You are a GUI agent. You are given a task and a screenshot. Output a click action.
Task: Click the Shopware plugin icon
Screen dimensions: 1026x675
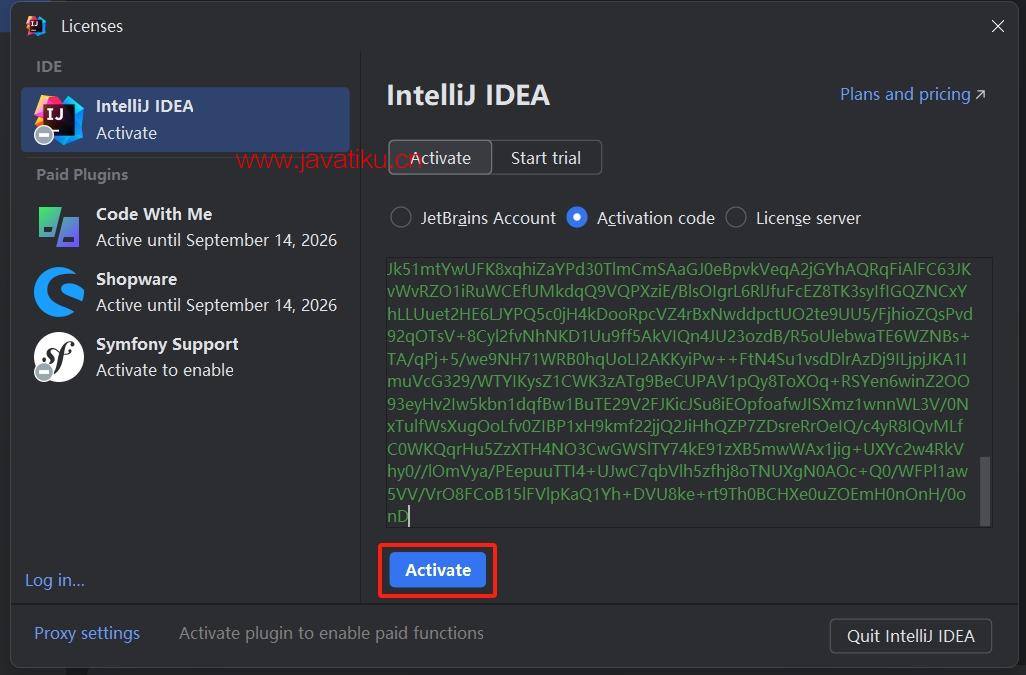click(59, 292)
